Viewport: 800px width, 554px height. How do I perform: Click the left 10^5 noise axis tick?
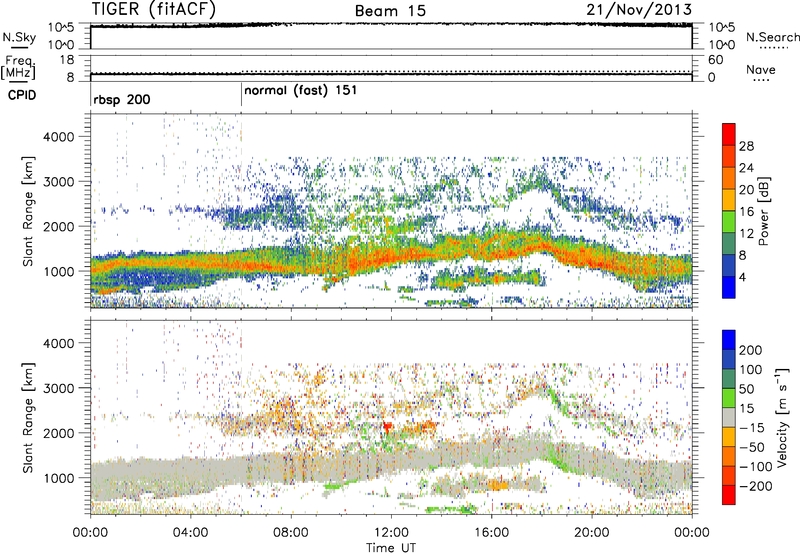point(61,28)
